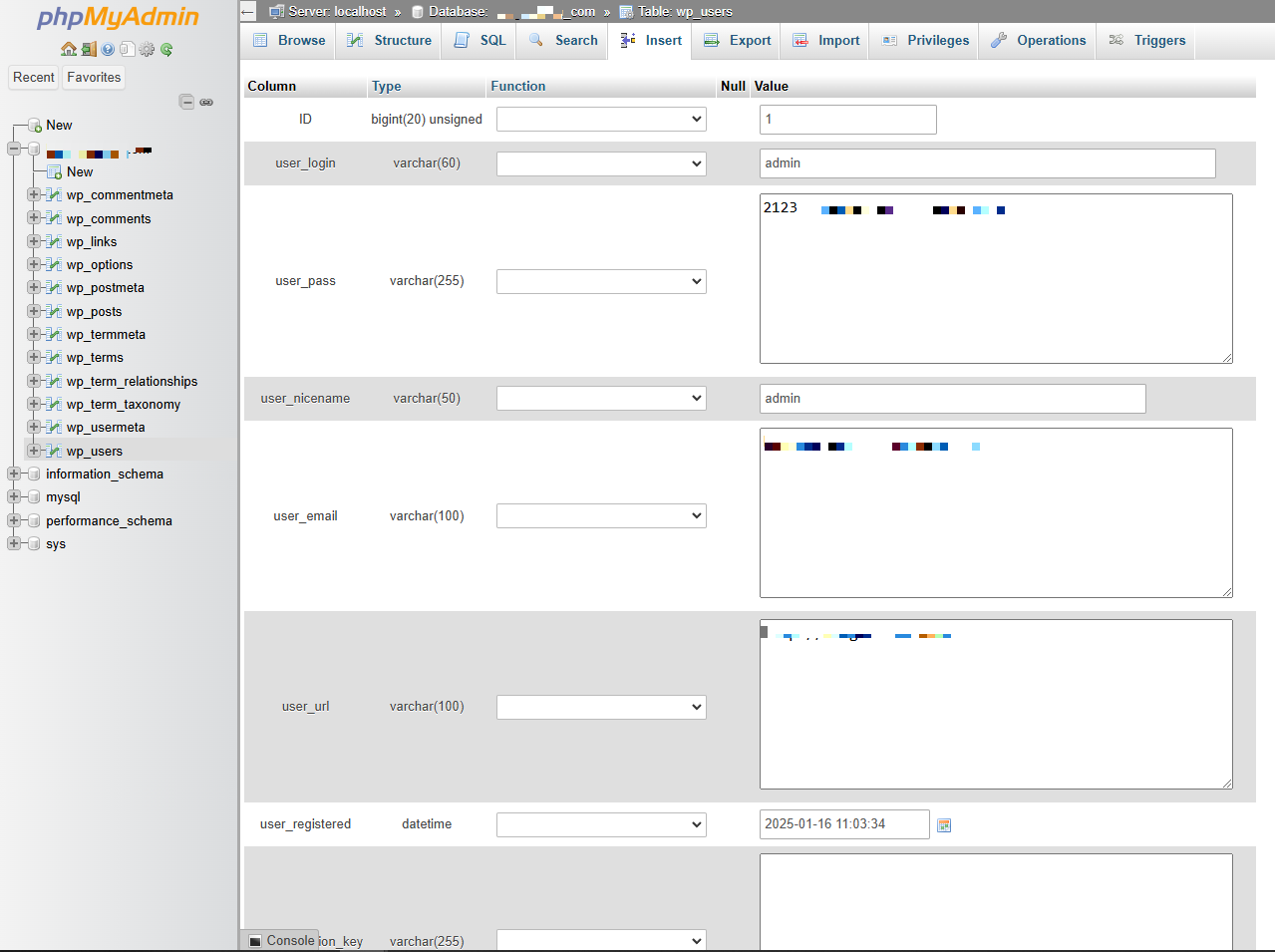Click the user_nicename value field

point(952,399)
